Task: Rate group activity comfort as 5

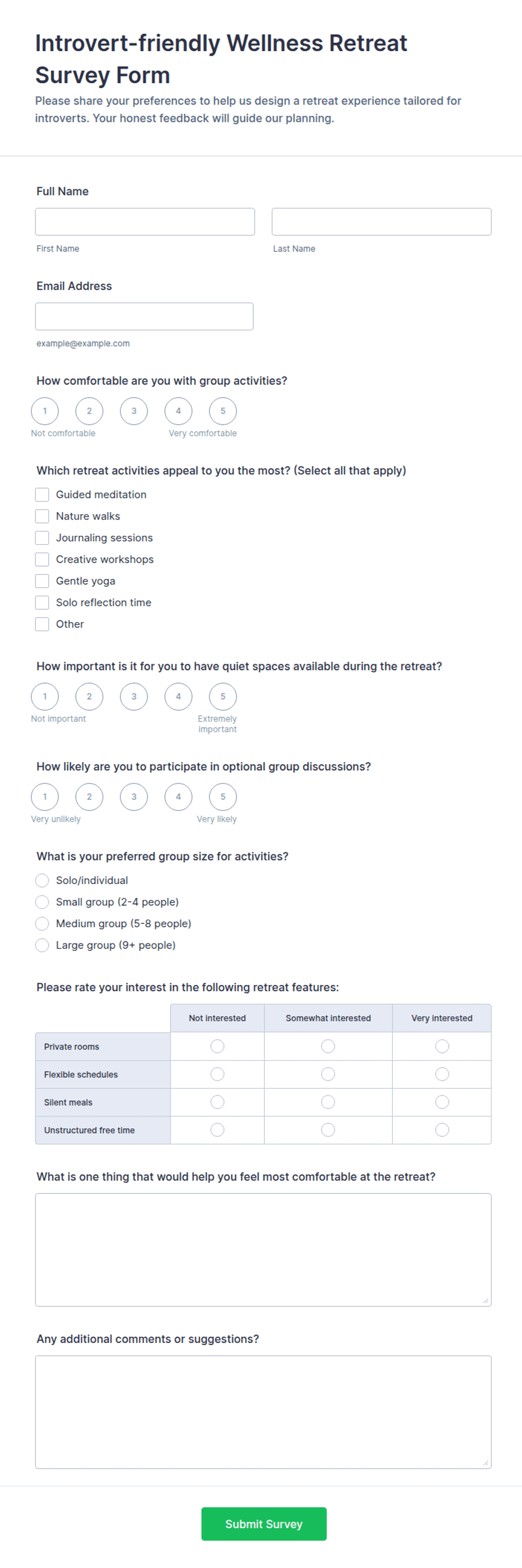Action: click(x=223, y=411)
